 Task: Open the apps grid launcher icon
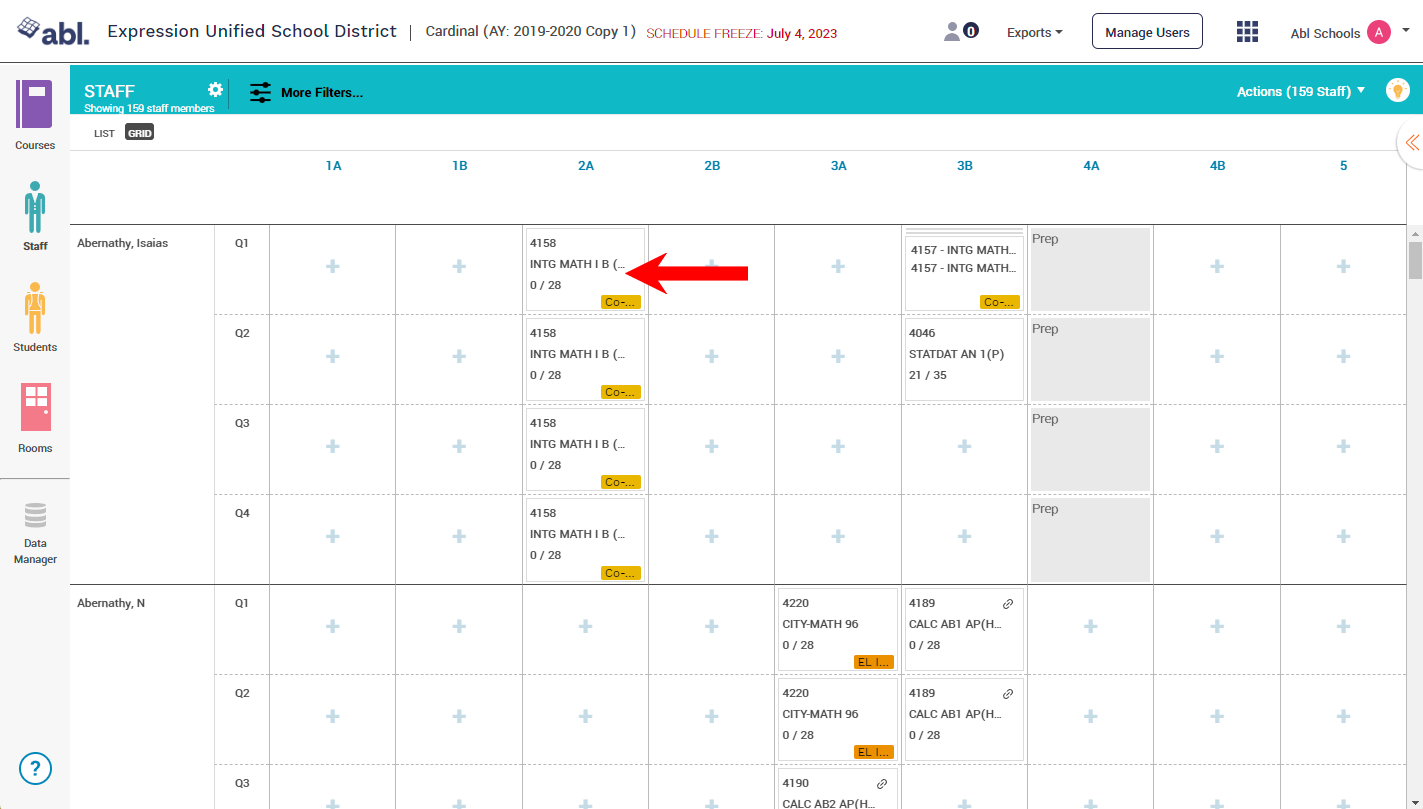(1247, 32)
